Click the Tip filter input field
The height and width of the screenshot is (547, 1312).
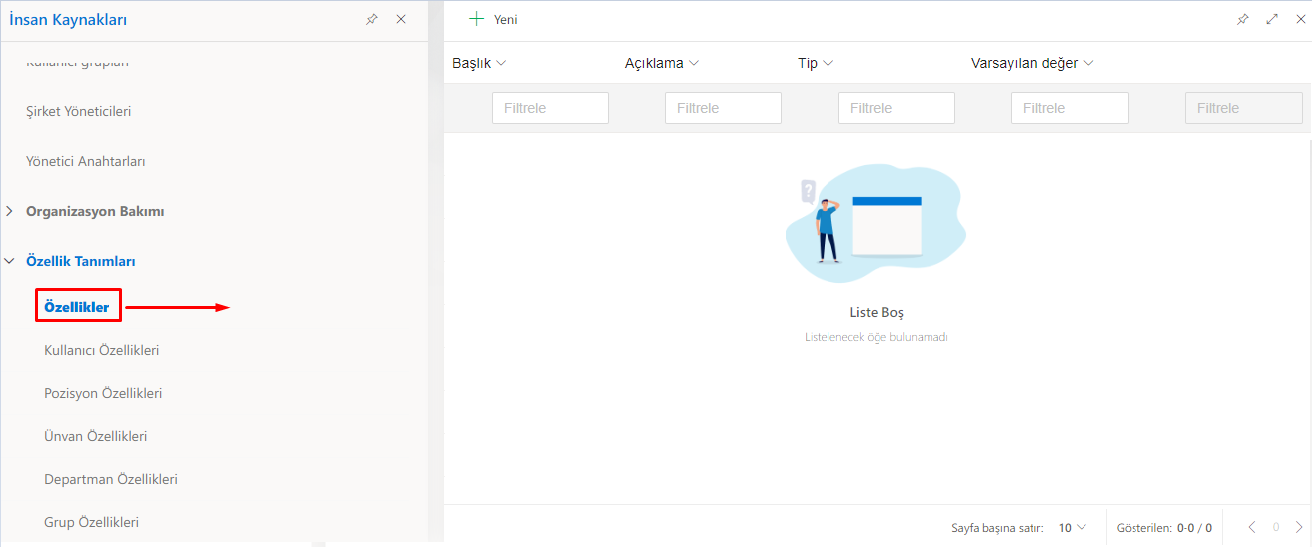point(896,108)
